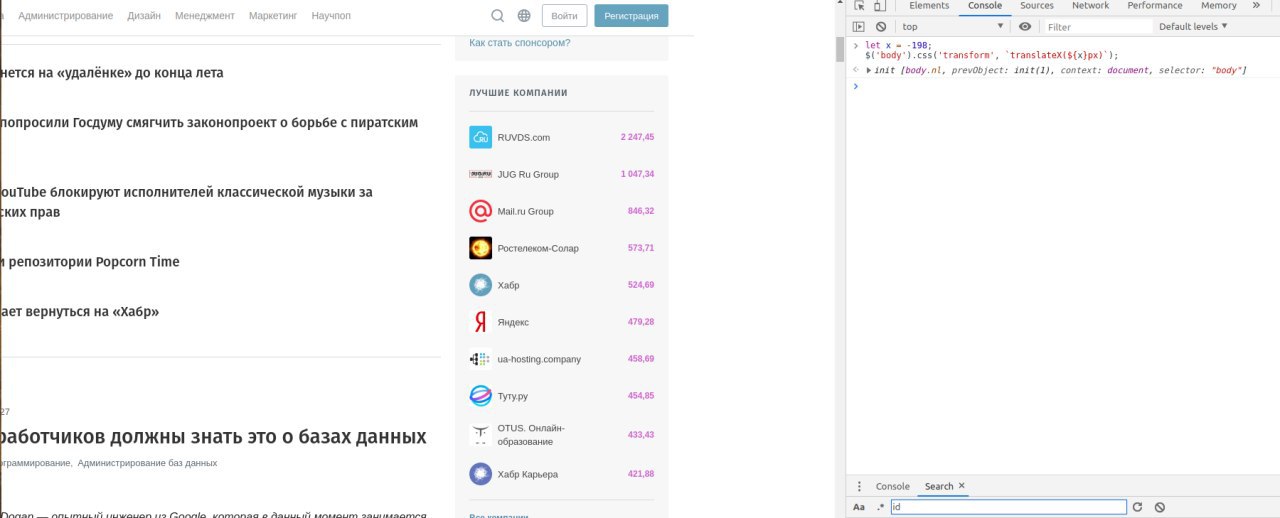Click the console Filter input
1280x518 pixels.
[1097, 27]
